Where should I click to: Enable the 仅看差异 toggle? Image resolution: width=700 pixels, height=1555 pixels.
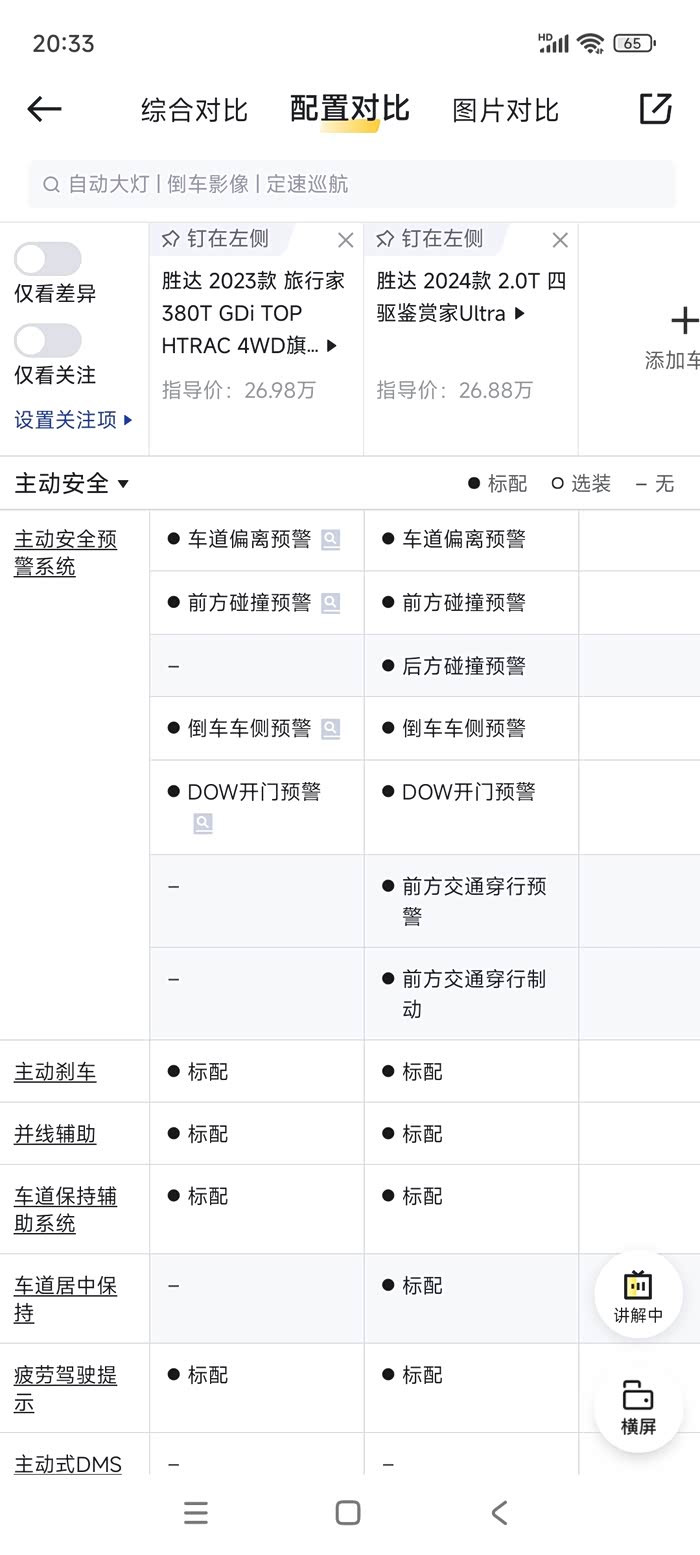click(47, 259)
